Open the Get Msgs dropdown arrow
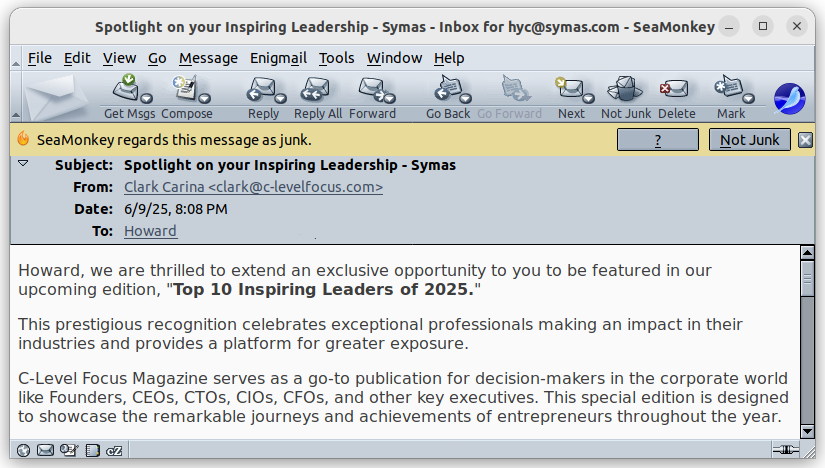The width and height of the screenshot is (825, 468). 147,98
